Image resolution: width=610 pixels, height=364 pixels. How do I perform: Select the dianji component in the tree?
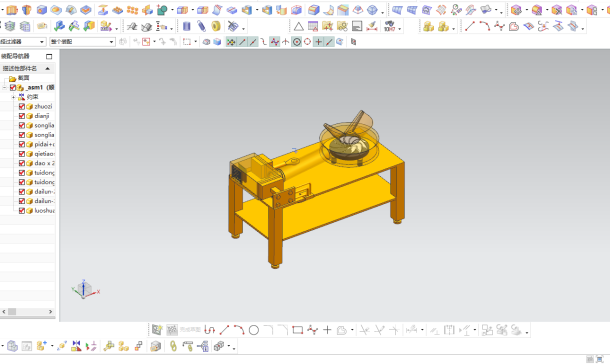(42, 116)
